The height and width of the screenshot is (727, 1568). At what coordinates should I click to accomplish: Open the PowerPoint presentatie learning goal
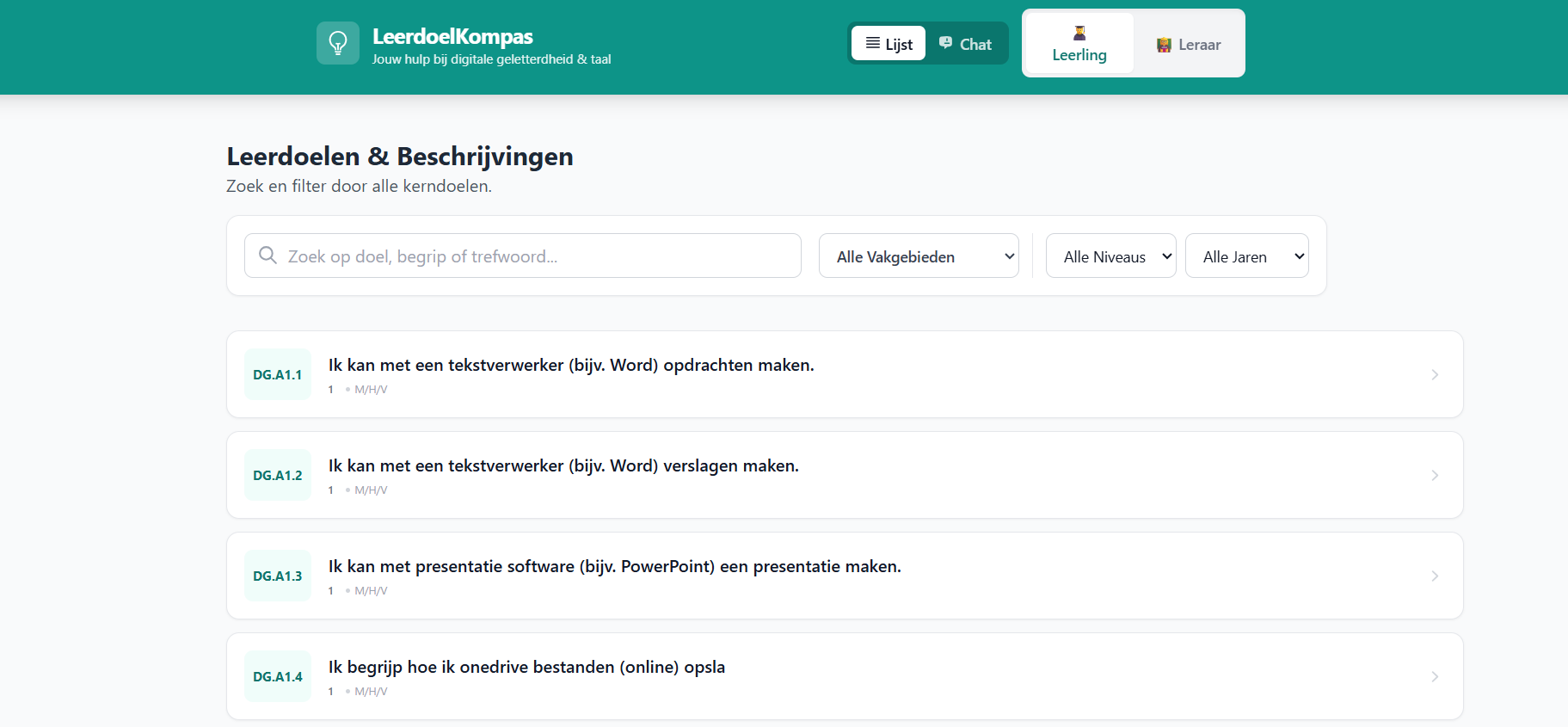pyautogui.click(x=614, y=567)
